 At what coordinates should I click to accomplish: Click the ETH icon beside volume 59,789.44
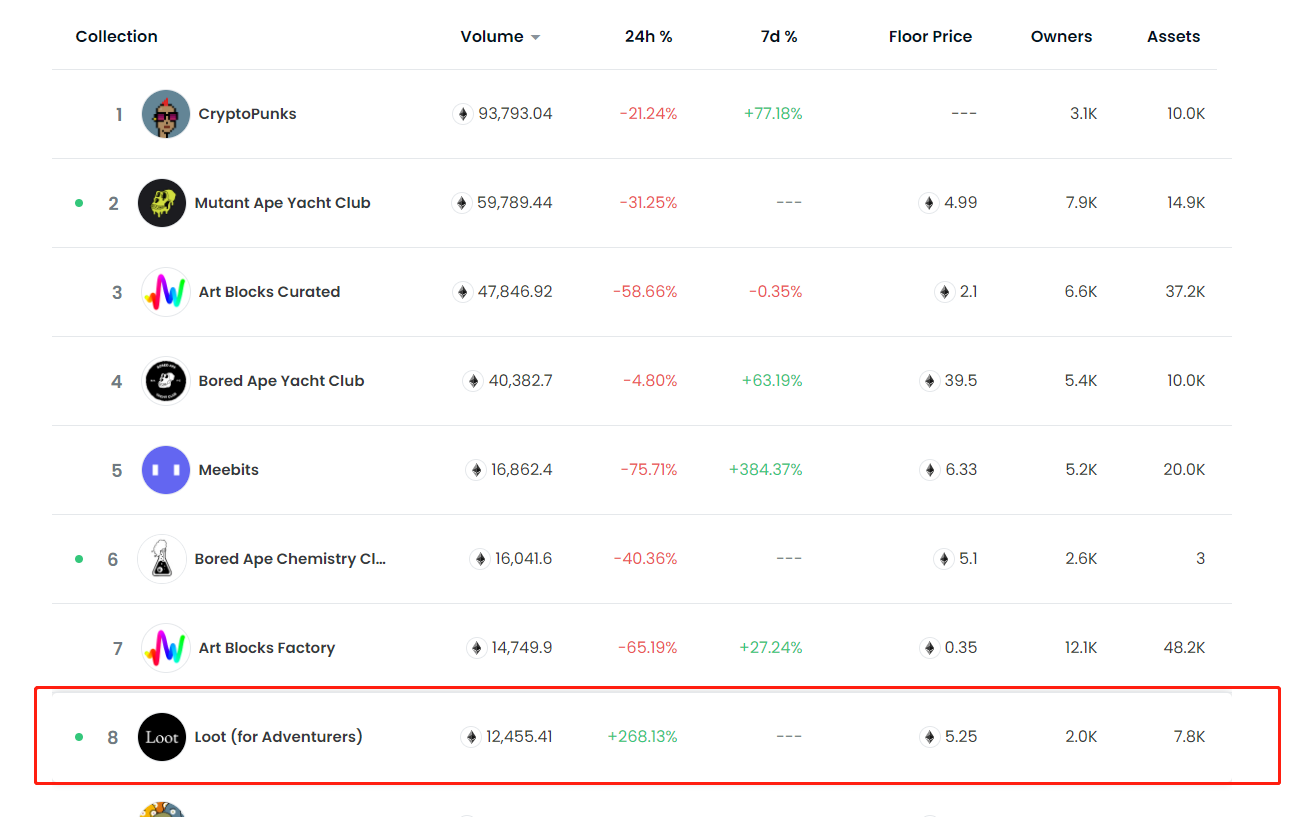[x=461, y=203]
